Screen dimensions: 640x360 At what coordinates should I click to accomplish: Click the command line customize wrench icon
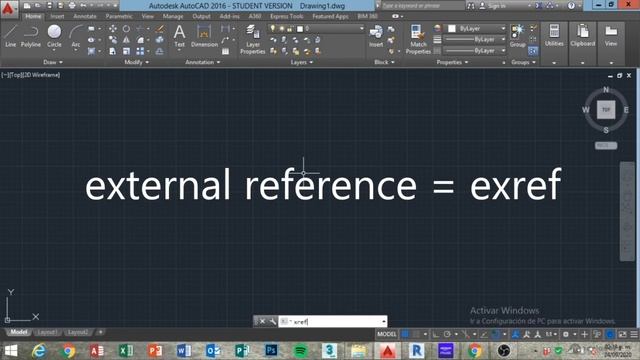tap(273, 322)
